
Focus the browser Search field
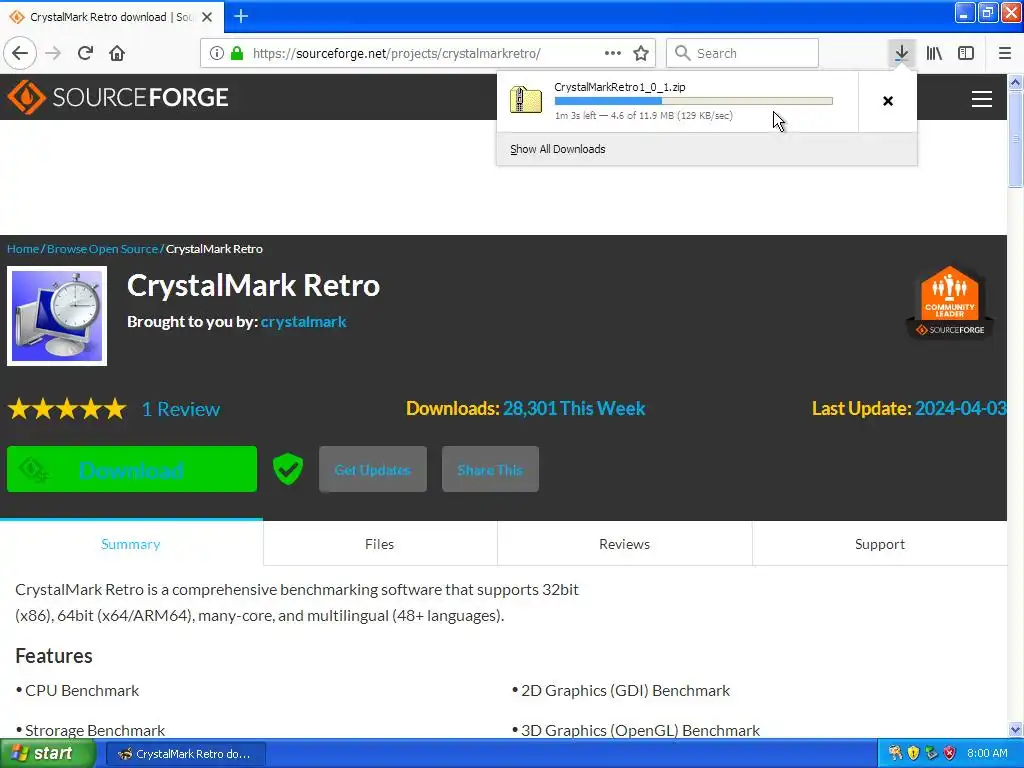point(742,53)
